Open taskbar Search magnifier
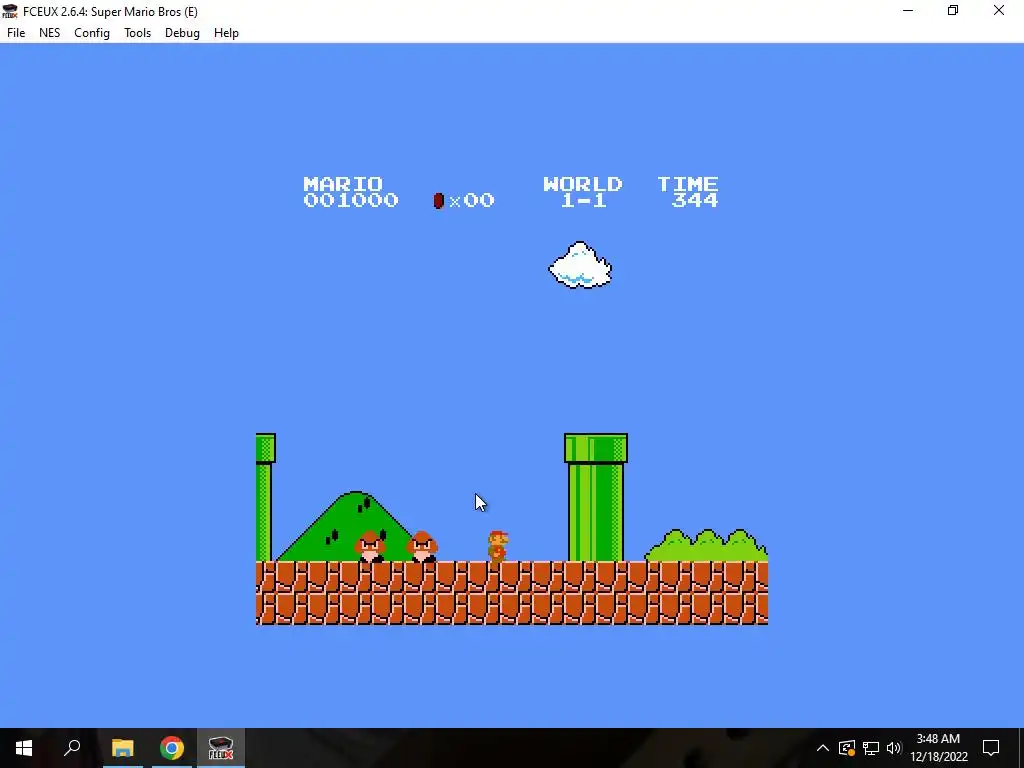The height and width of the screenshot is (768, 1024). click(x=72, y=748)
